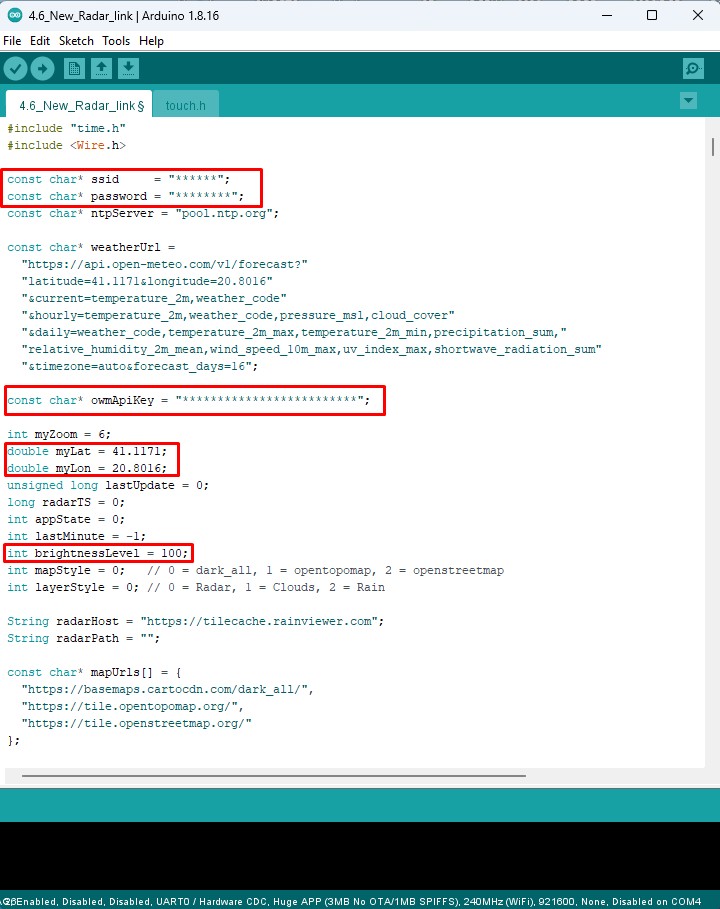
Task: Click in the owmApiKey code line
Action: click(195, 401)
